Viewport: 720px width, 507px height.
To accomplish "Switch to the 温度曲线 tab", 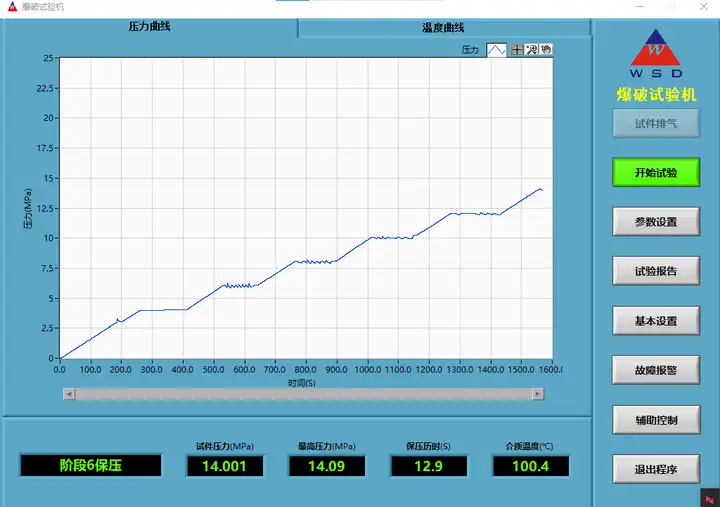I will click(x=444, y=28).
